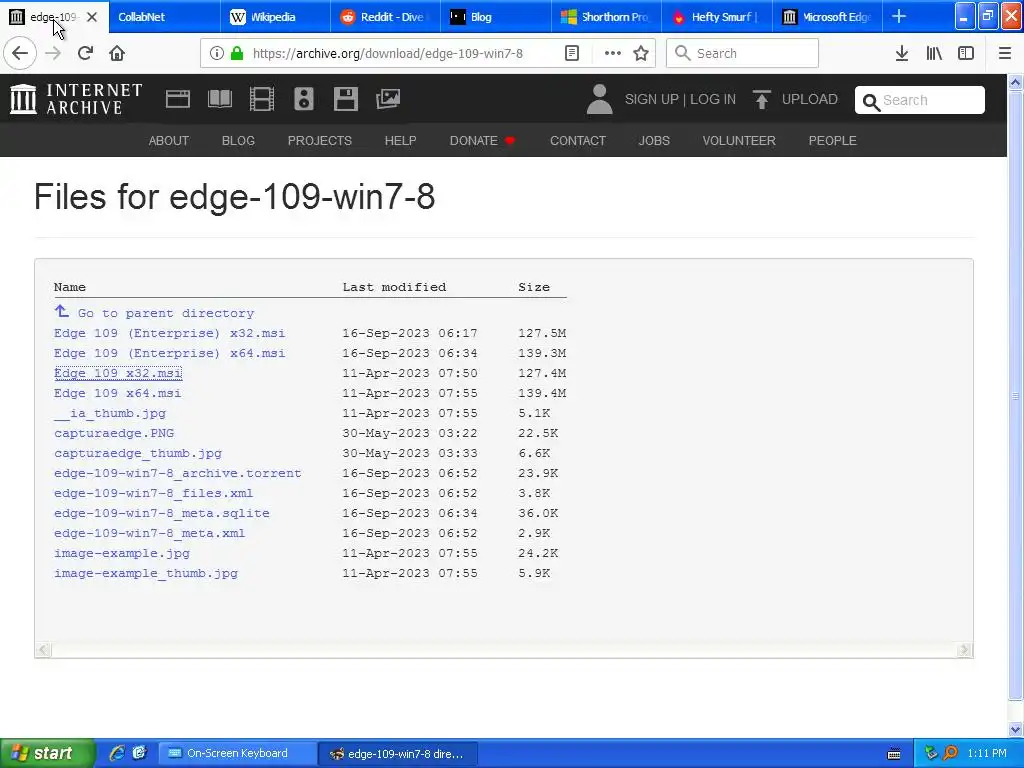
Task: Open the Internet Archive texts book icon
Action: coord(219,99)
